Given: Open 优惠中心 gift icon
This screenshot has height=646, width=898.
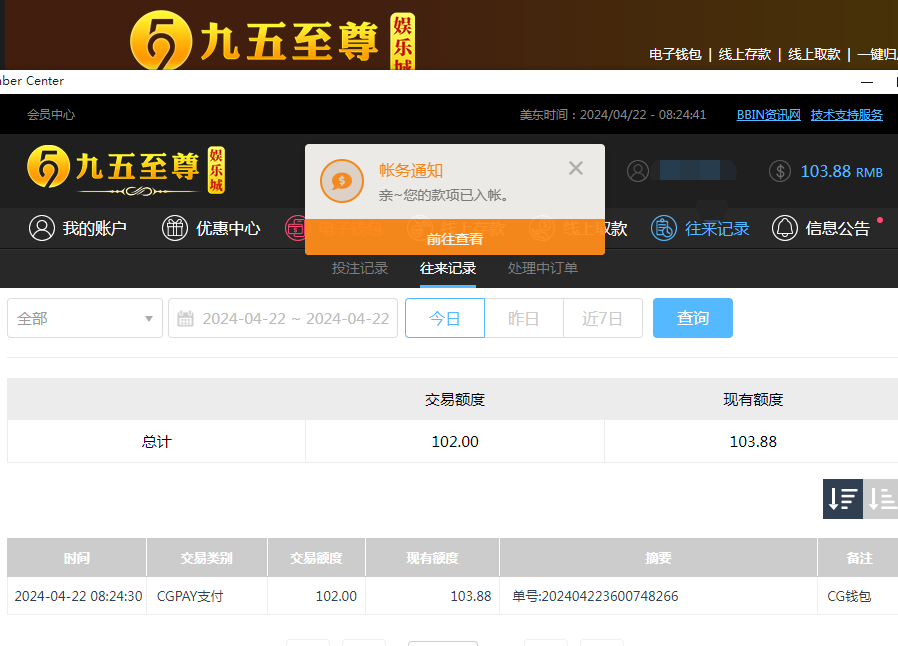Looking at the screenshot, I should click(175, 228).
